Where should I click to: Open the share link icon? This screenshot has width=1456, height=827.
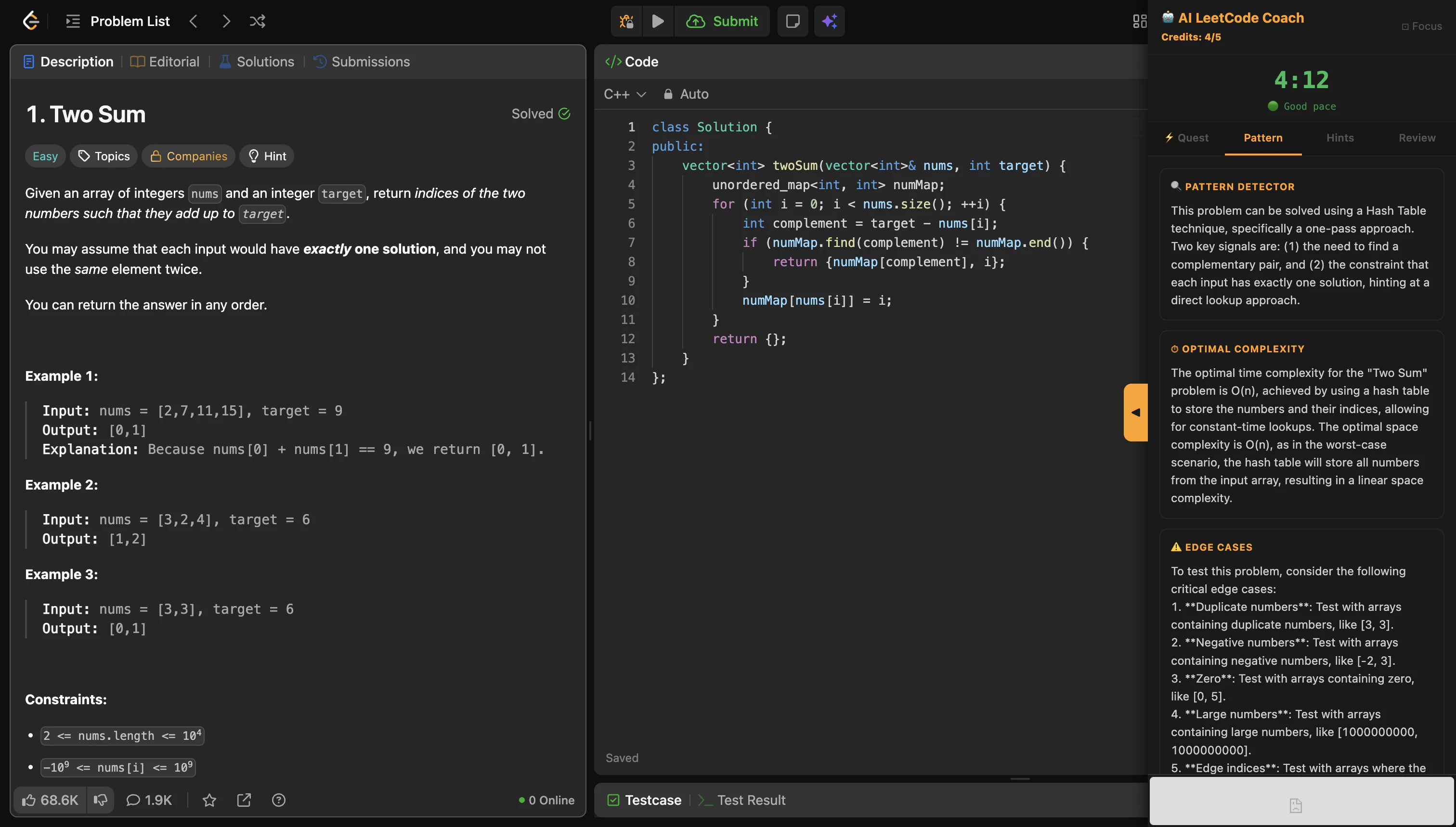point(244,800)
